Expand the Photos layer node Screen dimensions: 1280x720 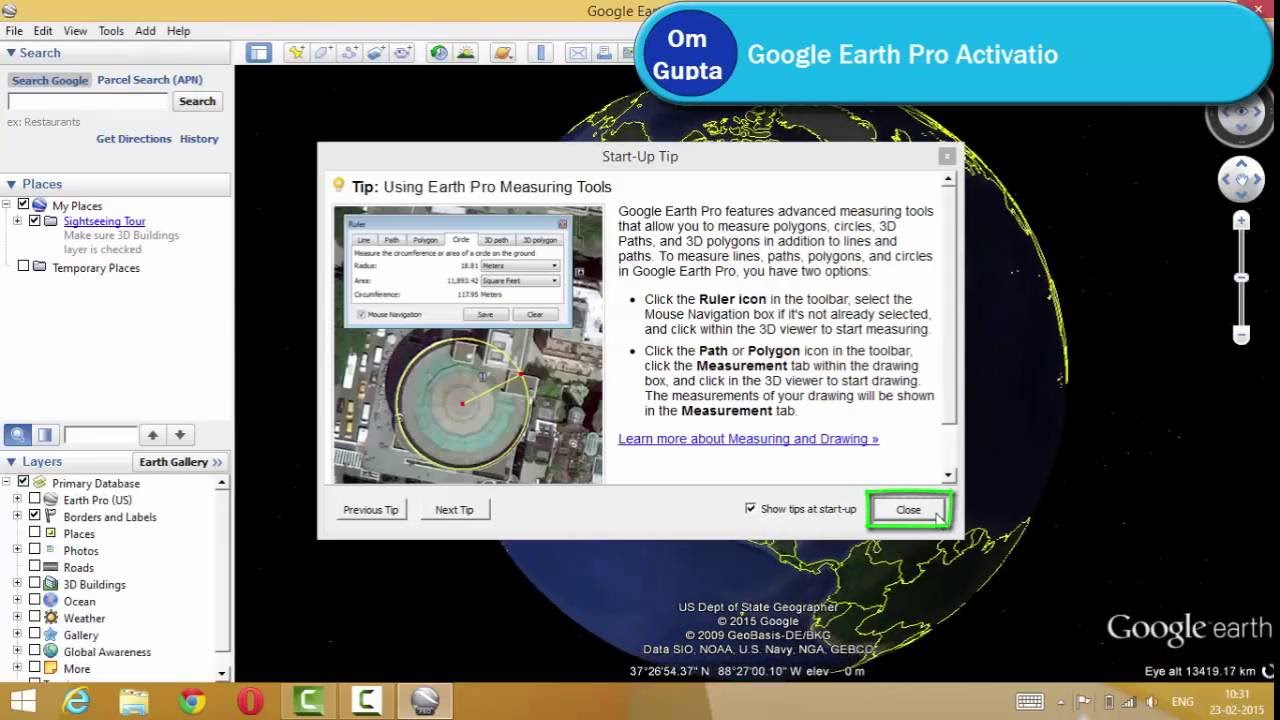point(17,550)
